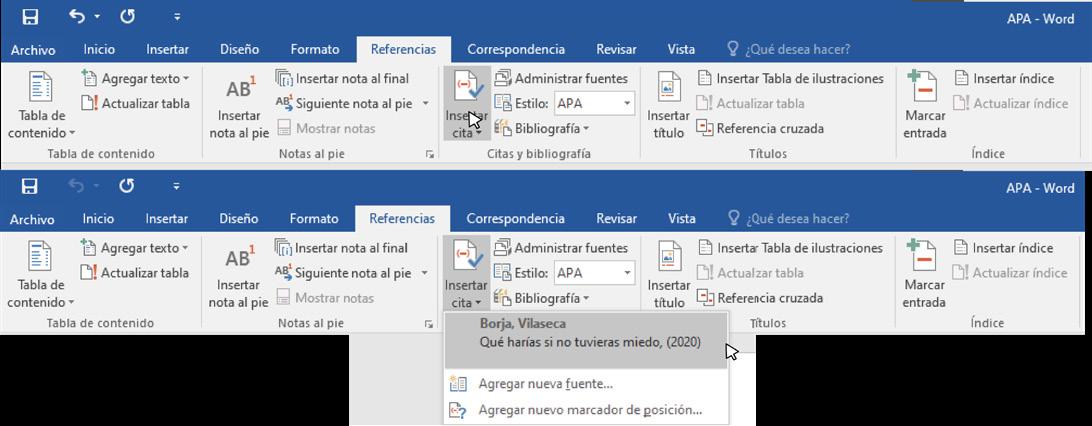Open the Estilo APA combo box in the upper window
The width and height of the screenshot is (1092, 426).
click(x=594, y=104)
